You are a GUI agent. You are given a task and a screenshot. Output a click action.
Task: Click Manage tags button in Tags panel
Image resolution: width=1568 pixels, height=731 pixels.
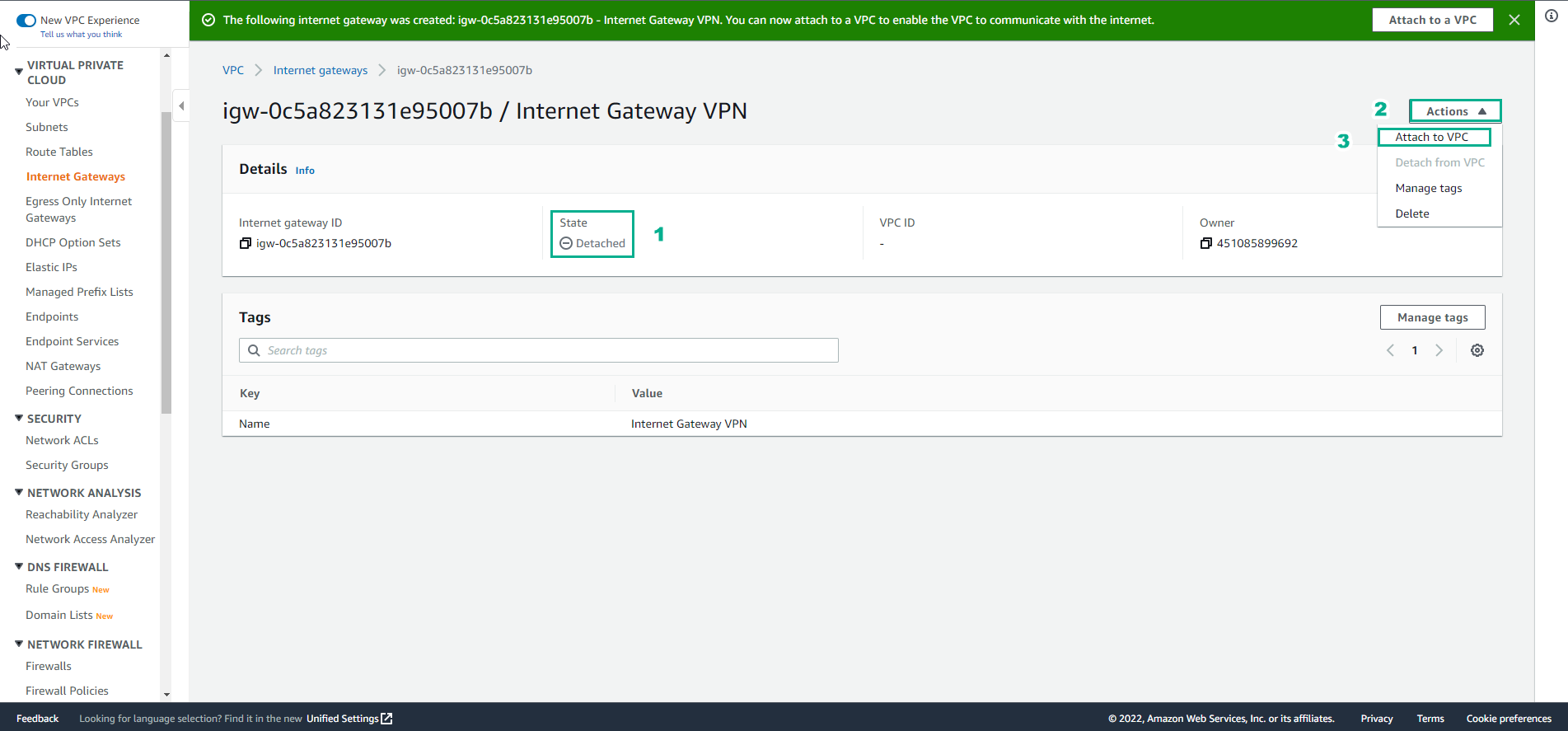coord(1432,317)
